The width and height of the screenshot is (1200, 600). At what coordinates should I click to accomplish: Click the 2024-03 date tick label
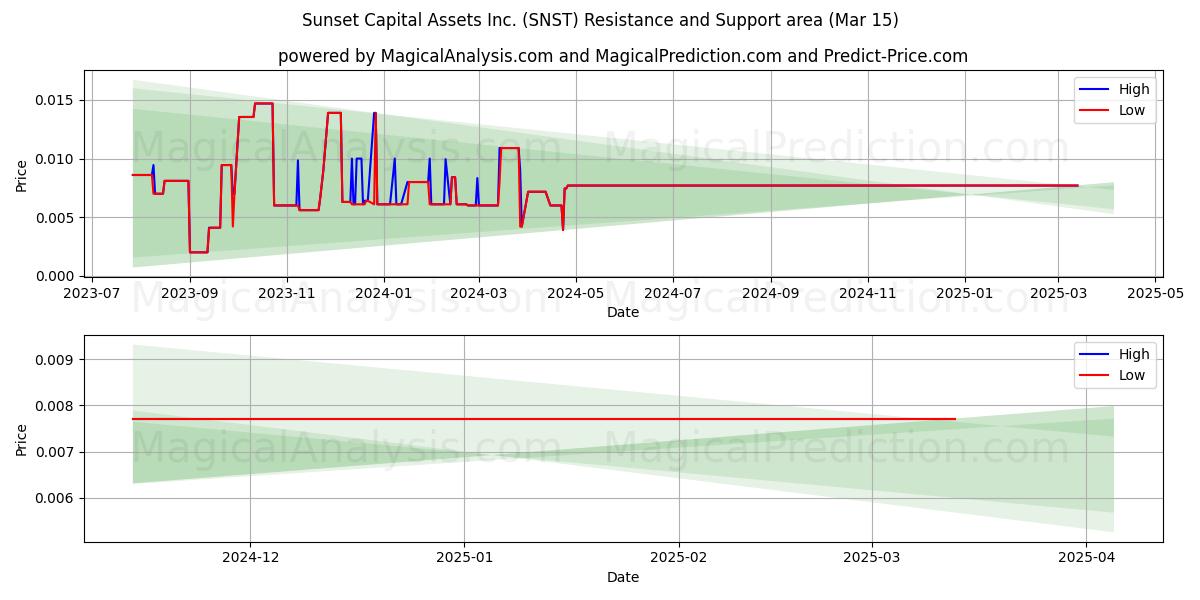tap(478, 295)
